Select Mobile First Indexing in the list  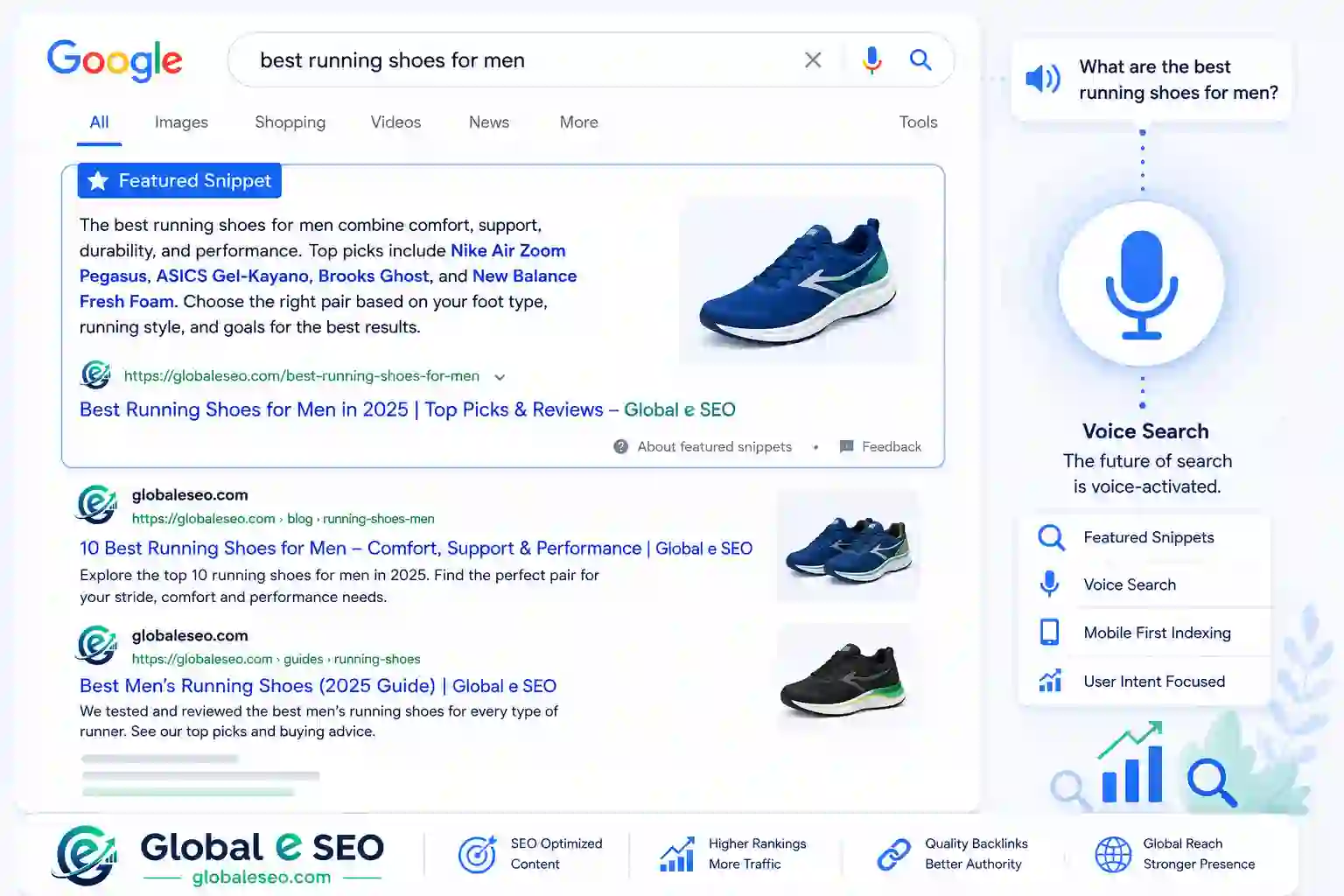[x=1157, y=633]
